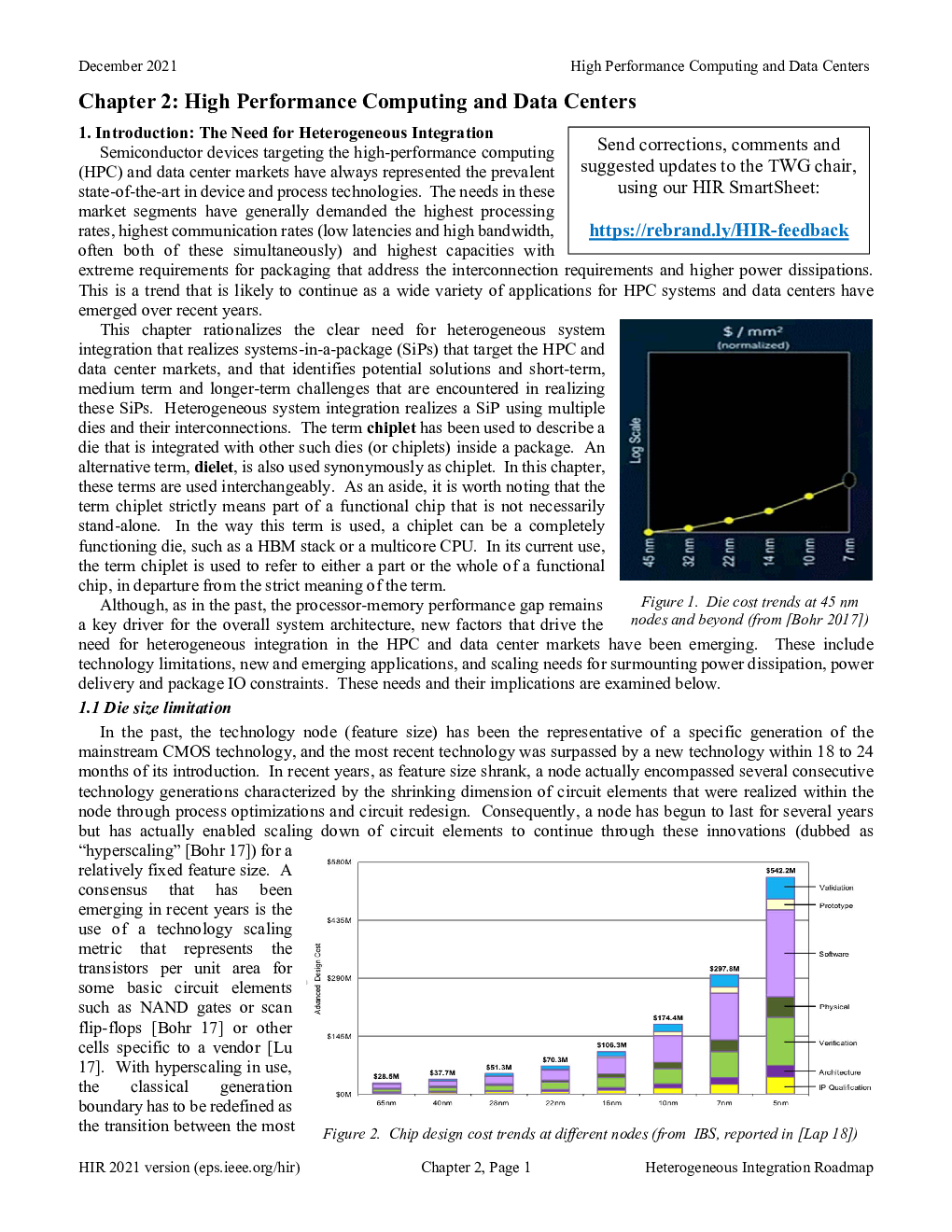Click the '$145M' y-axis label
The image size is (952, 1232).
(339, 1037)
